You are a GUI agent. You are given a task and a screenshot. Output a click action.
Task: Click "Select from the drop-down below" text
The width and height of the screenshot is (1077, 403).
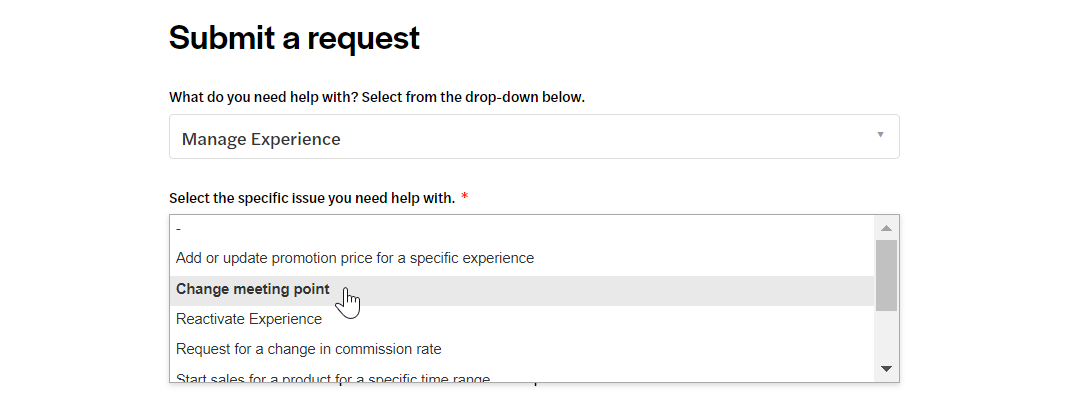click(x=473, y=97)
